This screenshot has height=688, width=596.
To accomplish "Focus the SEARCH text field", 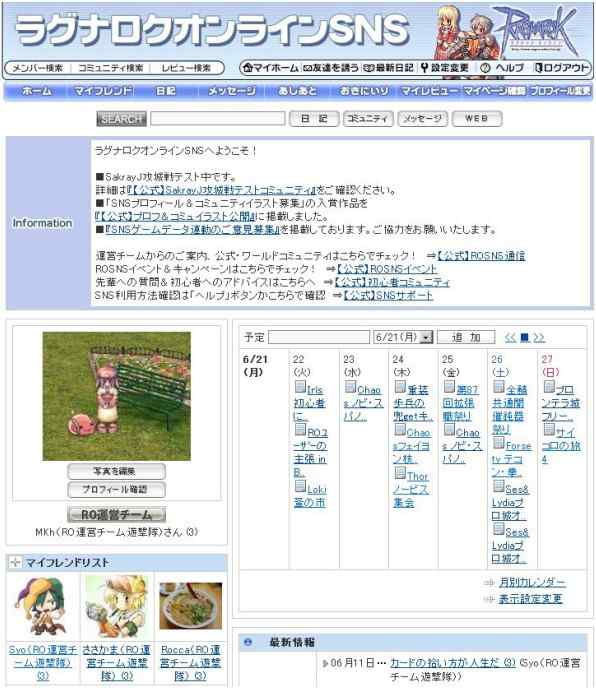I will (218, 118).
